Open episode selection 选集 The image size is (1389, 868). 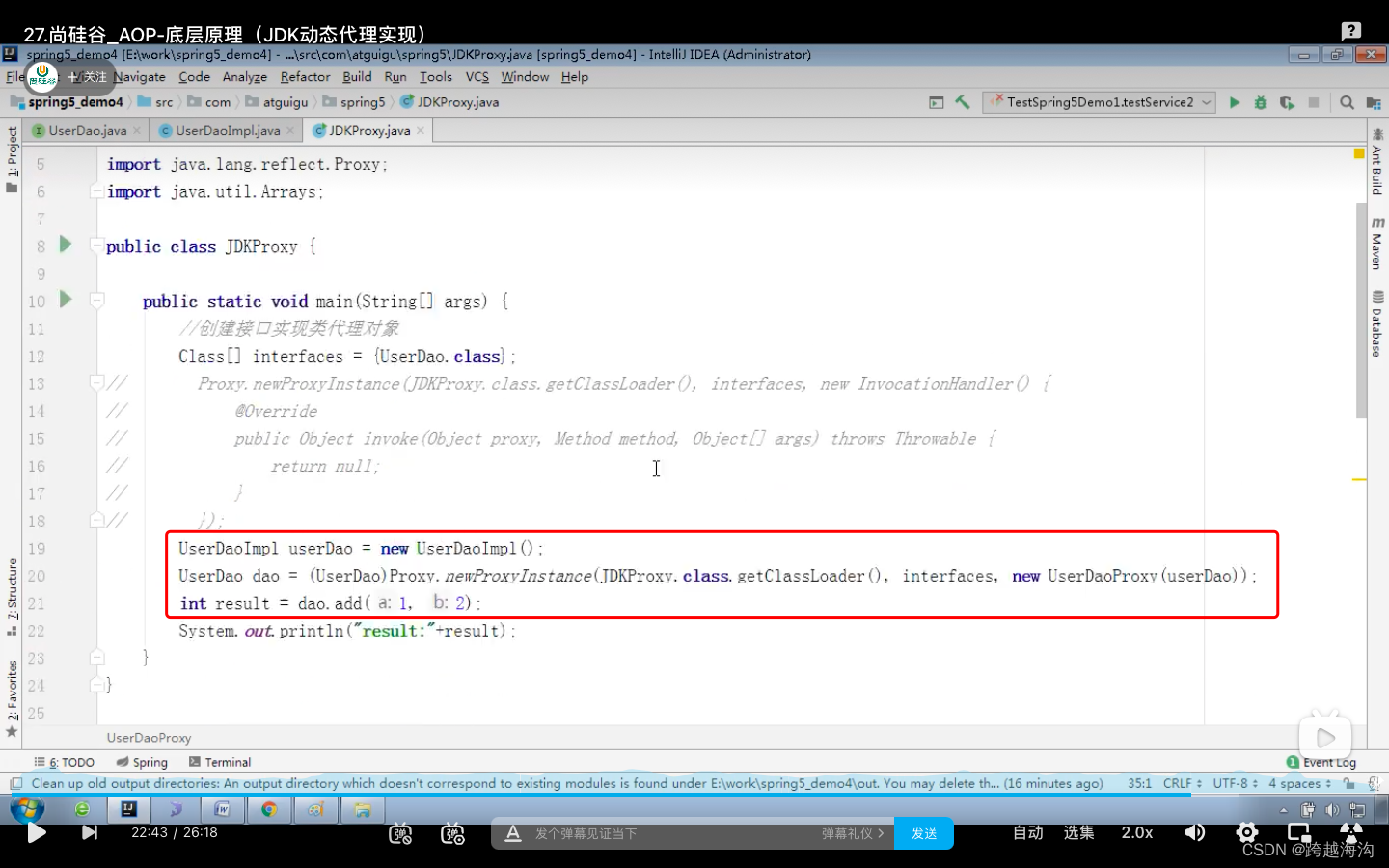tap(1078, 832)
